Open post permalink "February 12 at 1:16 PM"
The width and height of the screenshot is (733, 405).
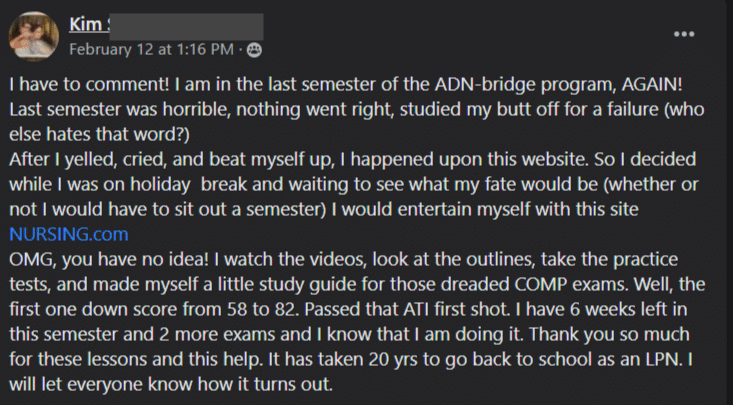(x=151, y=47)
